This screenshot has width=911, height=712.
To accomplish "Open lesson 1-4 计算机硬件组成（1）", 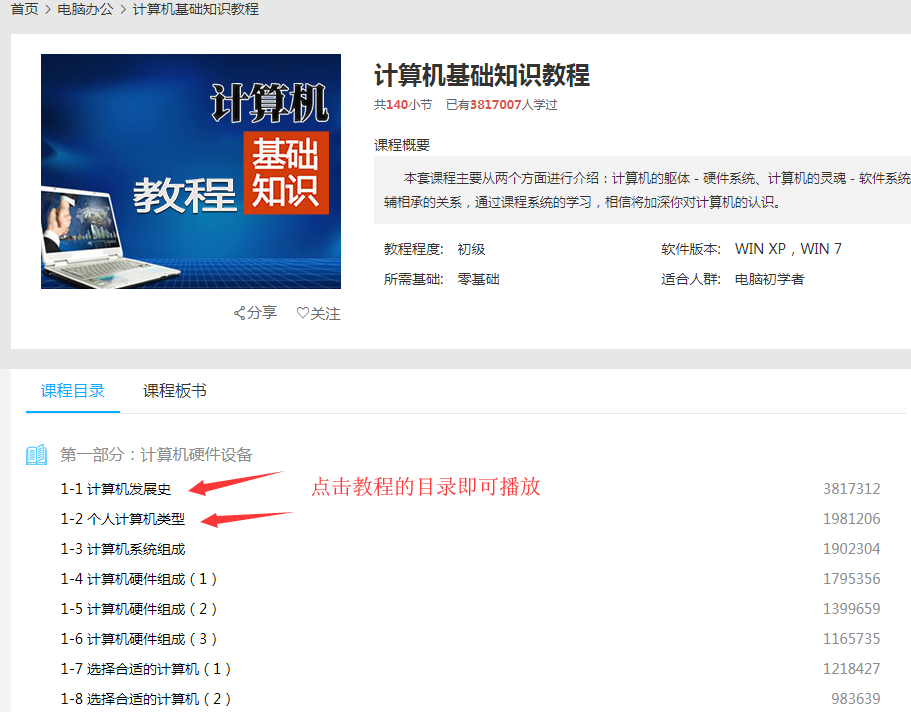I will (139, 579).
